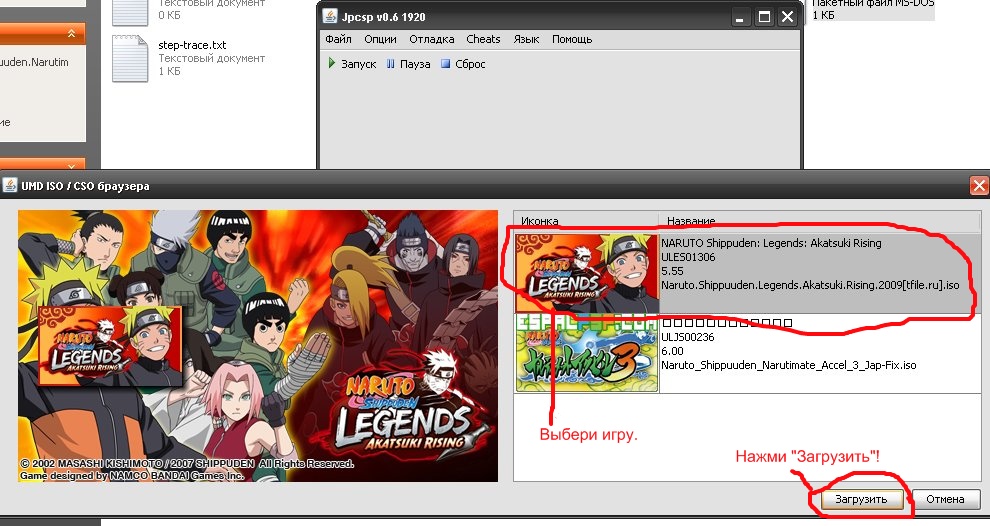This screenshot has width=990, height=526.
Task: Select the ULJS00236 game ID text
Action: tap(688, 337)
